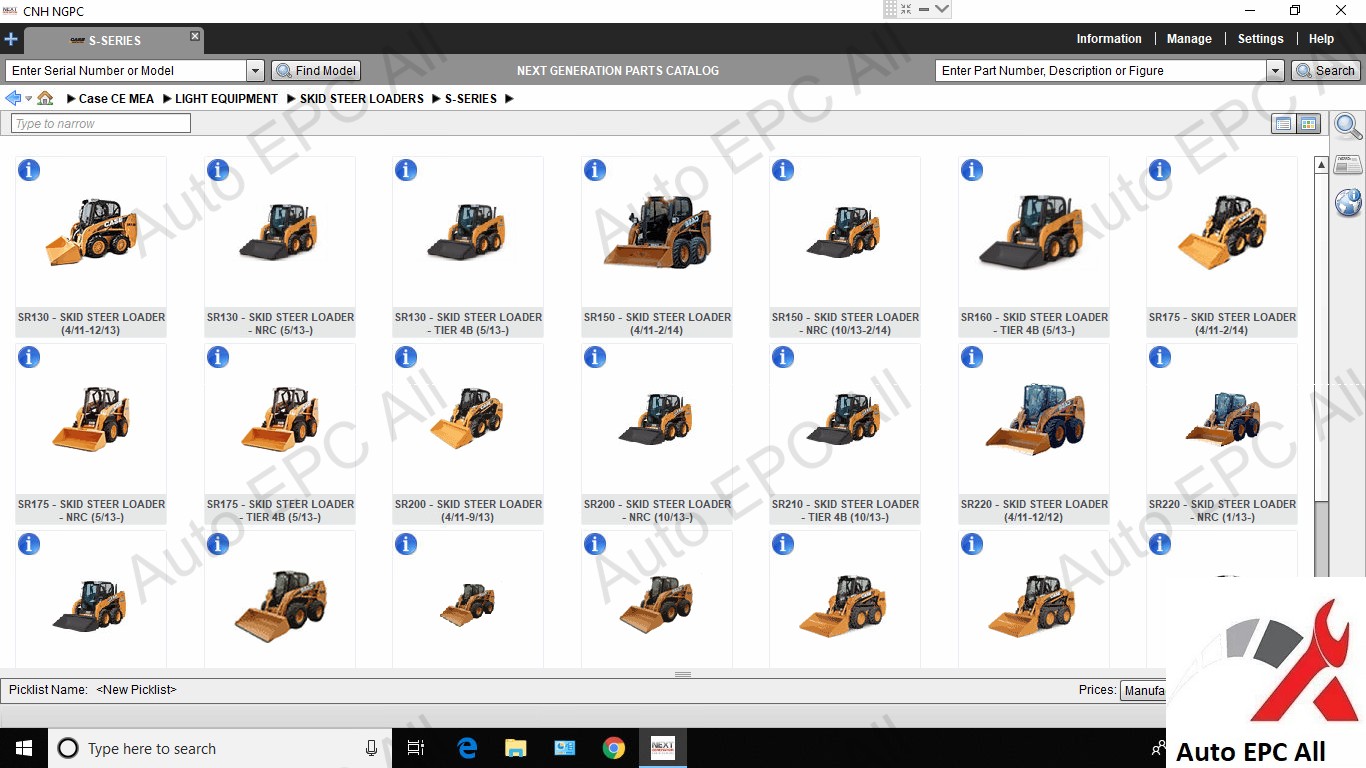Open the Settings menu

1260,39
